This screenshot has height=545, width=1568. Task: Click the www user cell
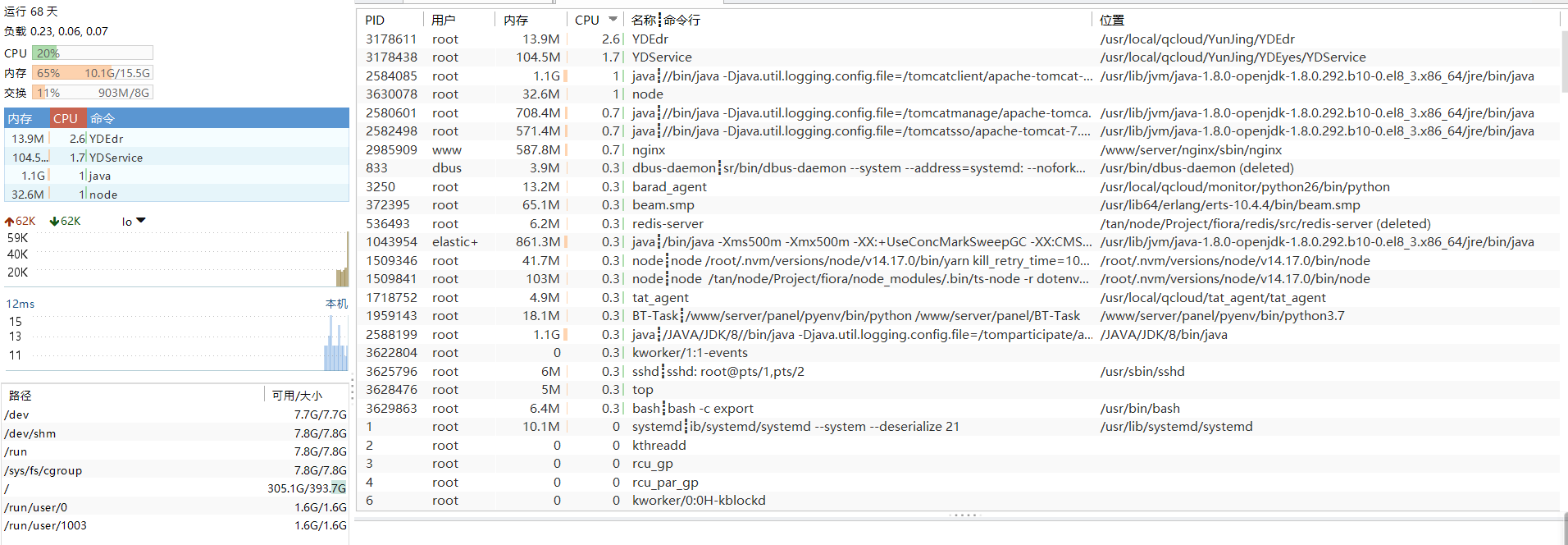click(x=447, y=149)
